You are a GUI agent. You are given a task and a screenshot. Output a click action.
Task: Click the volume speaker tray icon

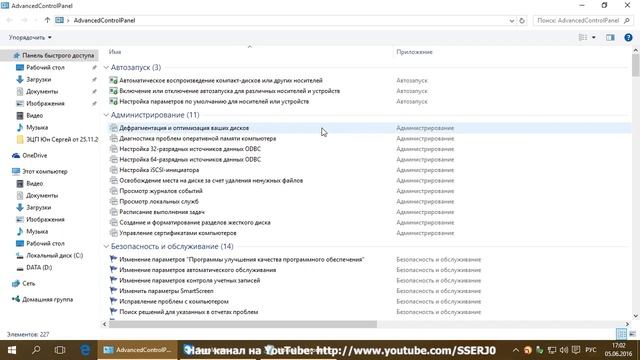(x=564, y=350)
